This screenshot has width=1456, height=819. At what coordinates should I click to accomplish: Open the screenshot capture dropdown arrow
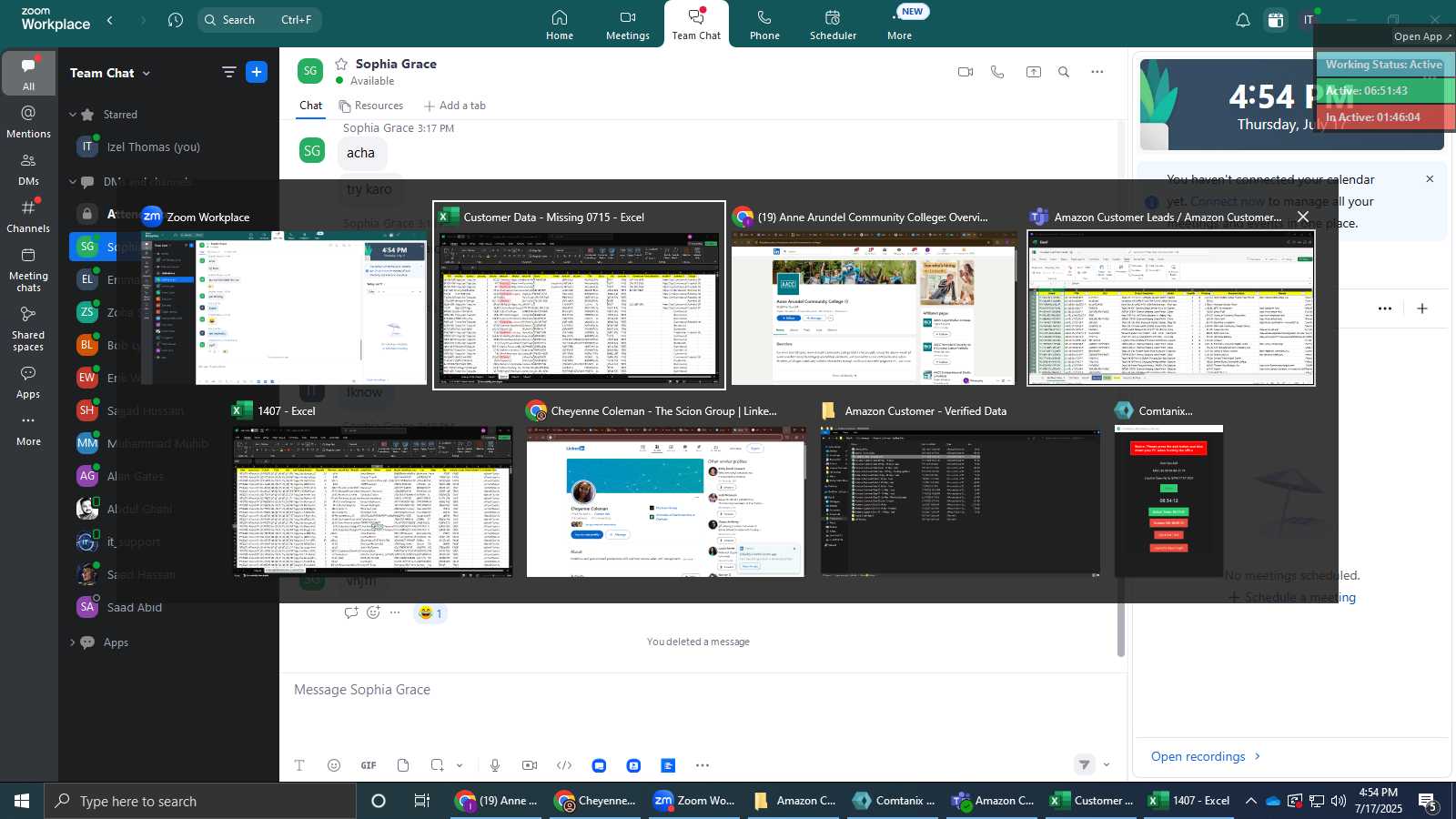(460, 765)
